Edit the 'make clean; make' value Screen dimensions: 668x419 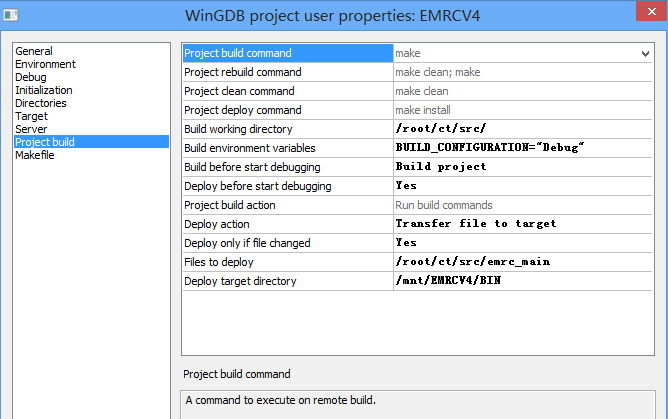(523, 72)
